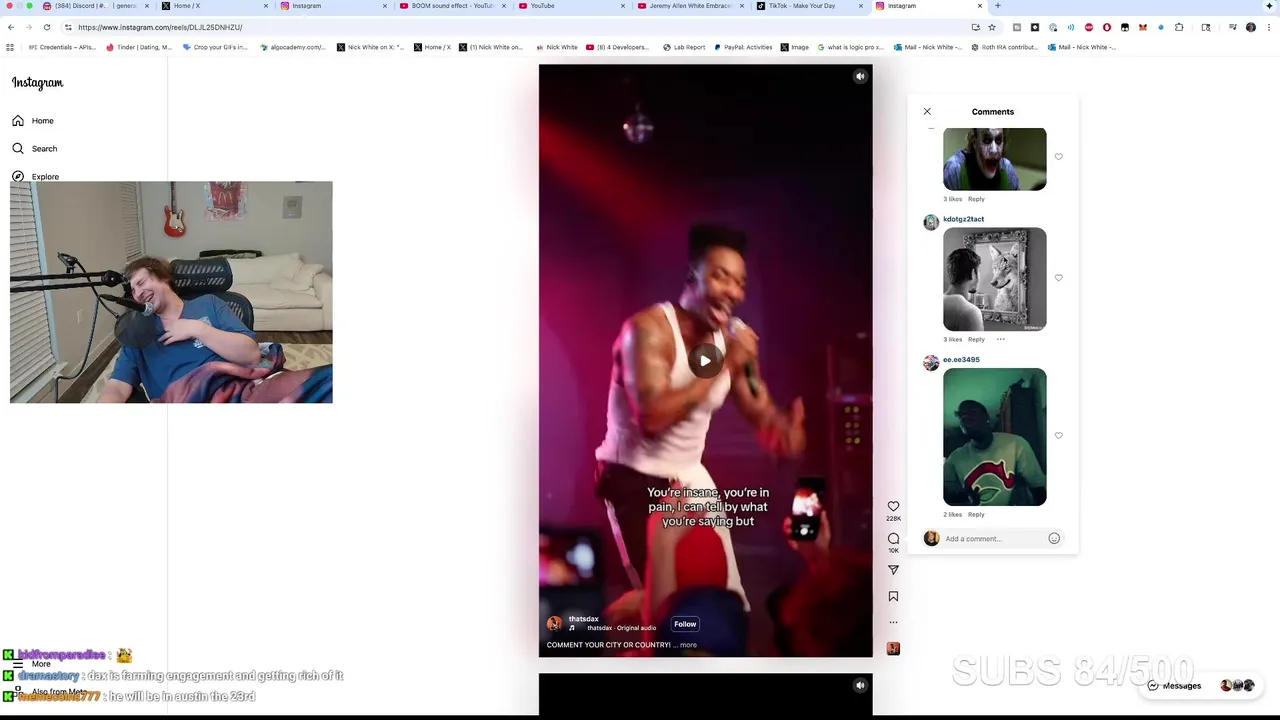Open the reel's three-dot options
The image size is (1280, 720).
(x=894, y=622)
